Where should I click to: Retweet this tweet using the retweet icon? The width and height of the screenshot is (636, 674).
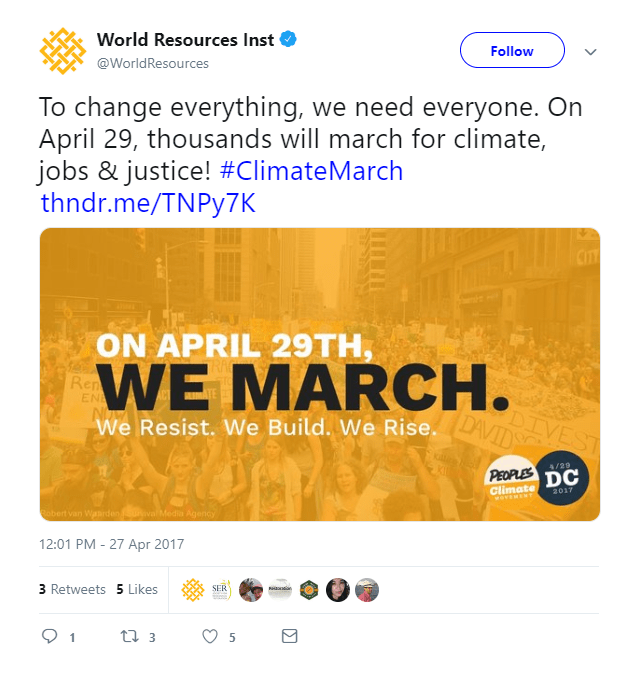click(129, 636)
